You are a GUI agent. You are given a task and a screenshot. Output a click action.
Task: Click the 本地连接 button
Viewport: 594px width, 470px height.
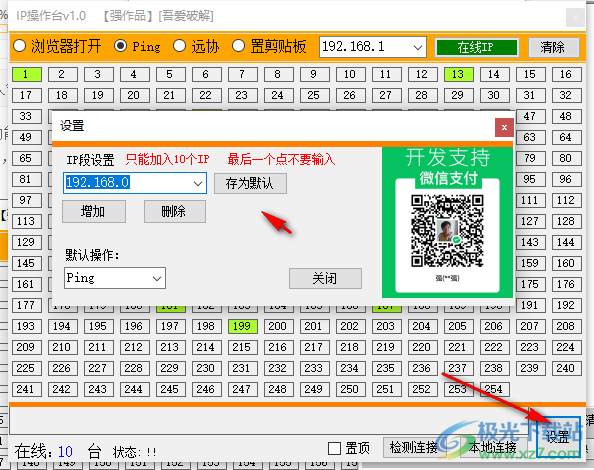click(492, 448)
